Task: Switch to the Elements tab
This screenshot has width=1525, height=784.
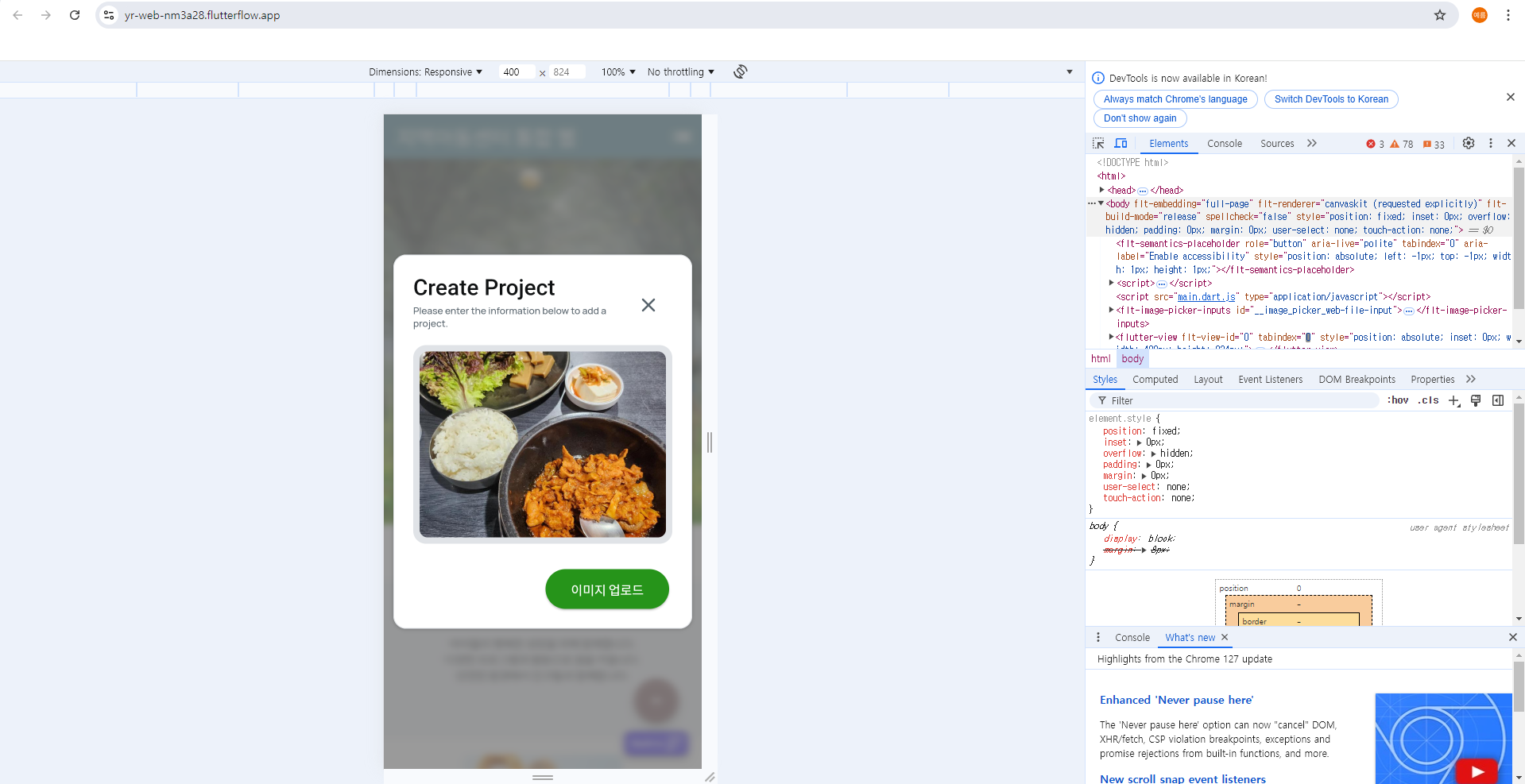Action: pyautogui.click(x=1168, y=144)
